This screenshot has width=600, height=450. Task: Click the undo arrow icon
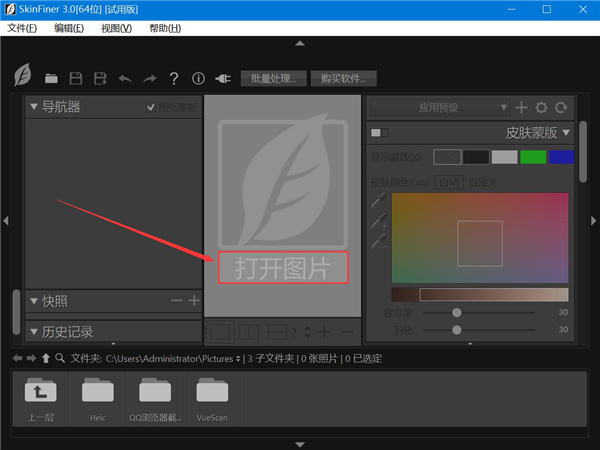pos(124,78)
